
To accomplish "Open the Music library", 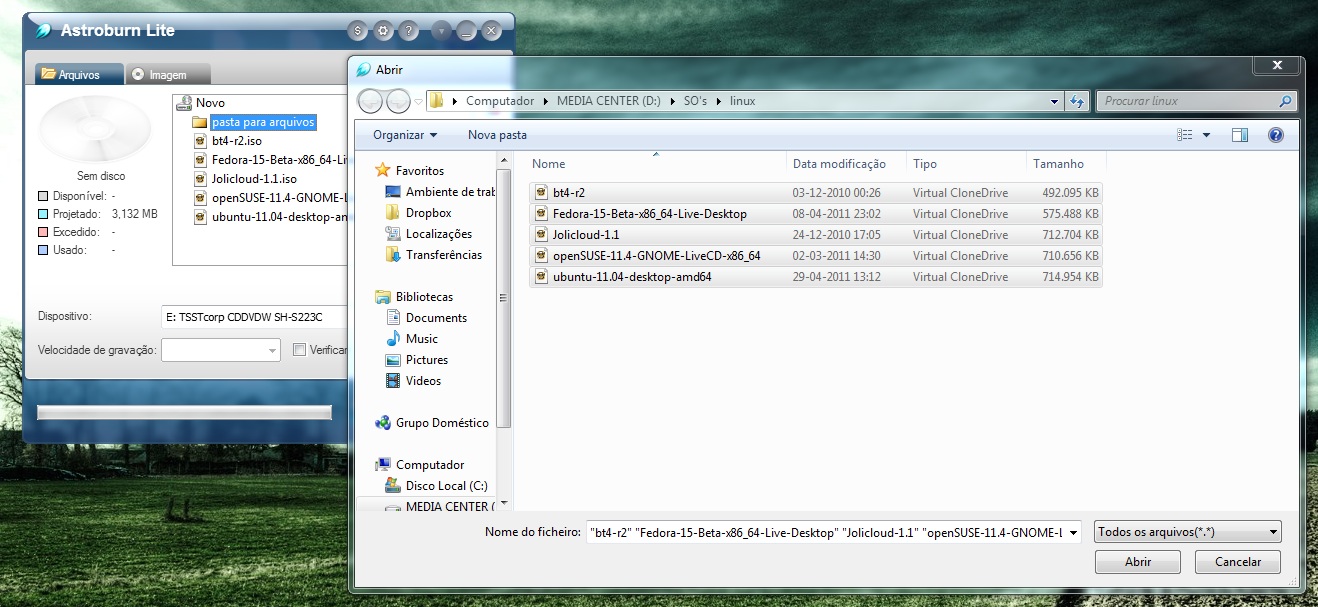I will (422, 339).
